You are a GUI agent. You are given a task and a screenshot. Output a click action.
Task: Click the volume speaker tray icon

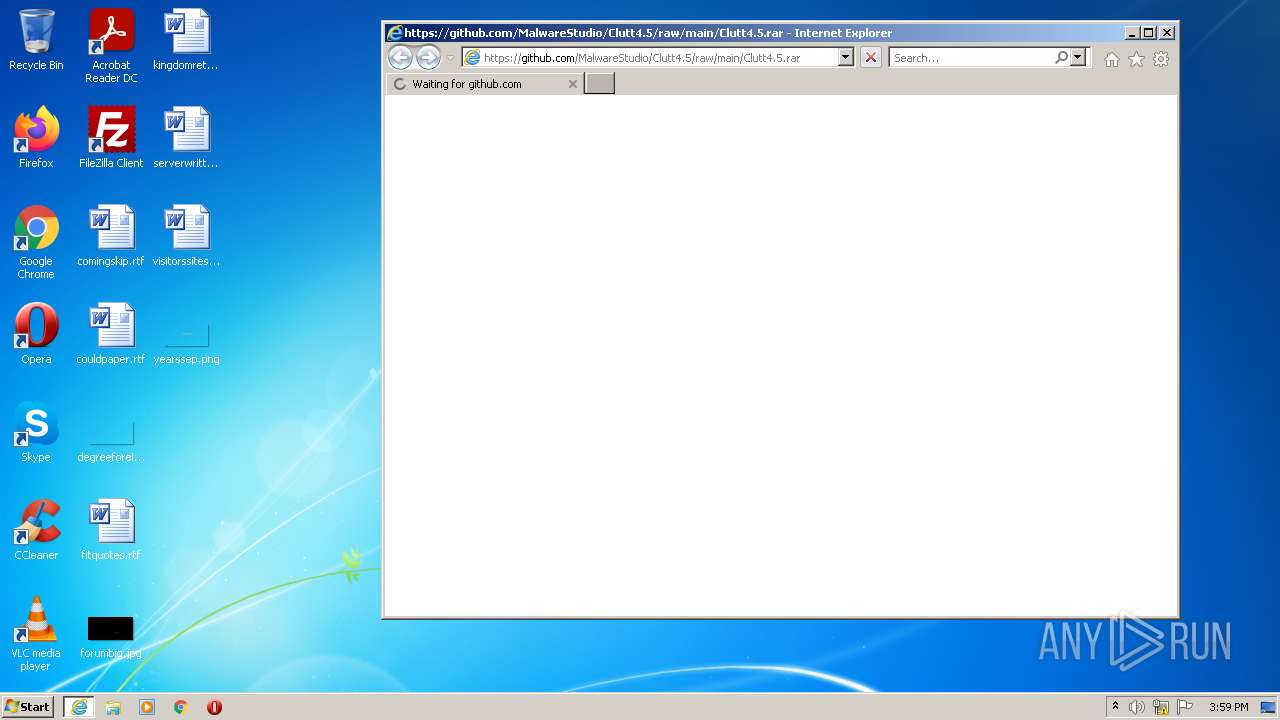(1137, 707)
